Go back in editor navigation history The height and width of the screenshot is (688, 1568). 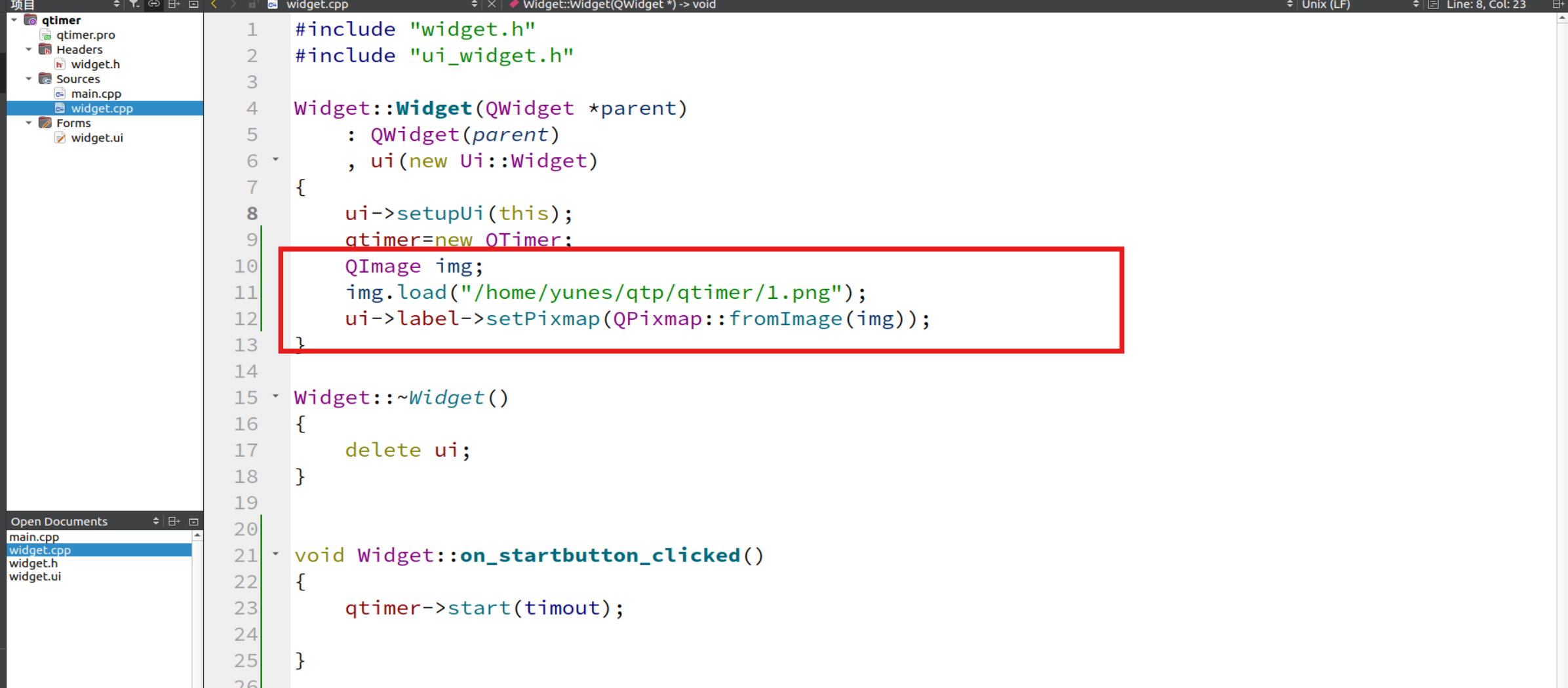(x=214, y=4)
